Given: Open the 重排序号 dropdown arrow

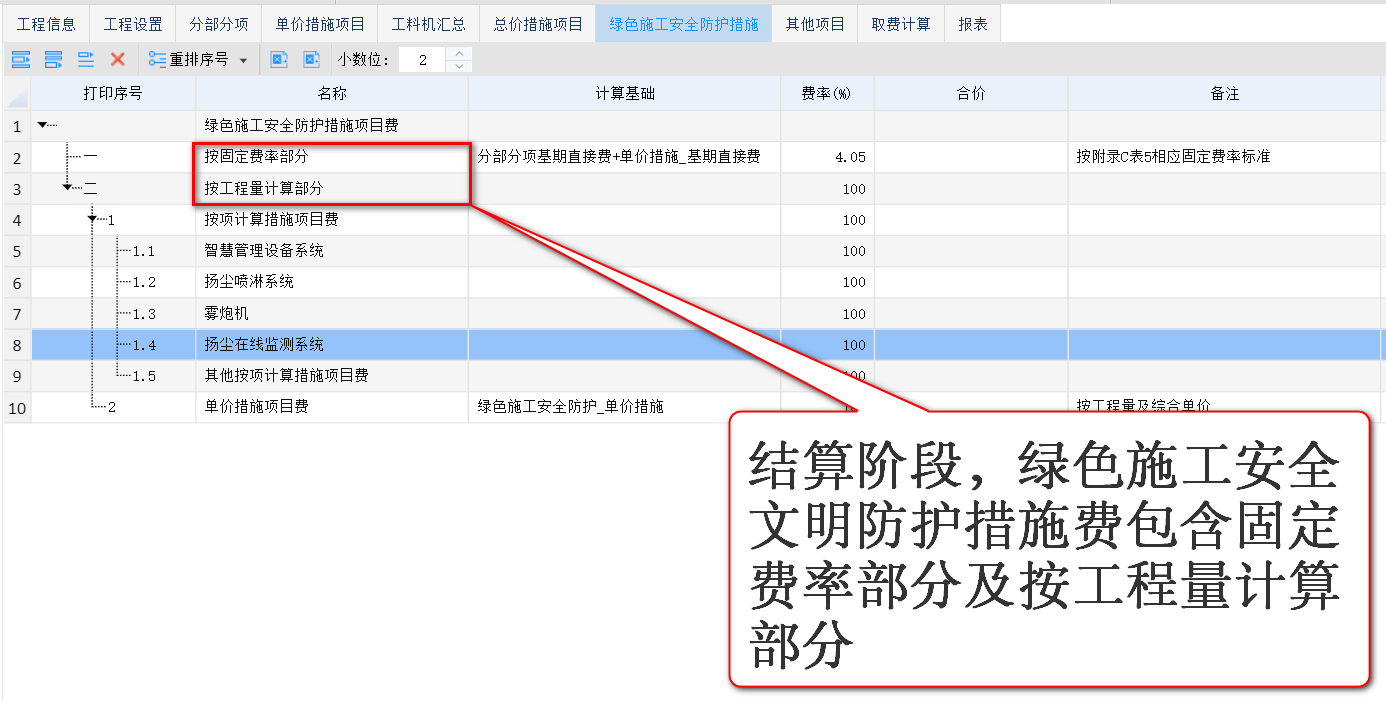Looking at the screenshot, I should (x=243, y=60).
